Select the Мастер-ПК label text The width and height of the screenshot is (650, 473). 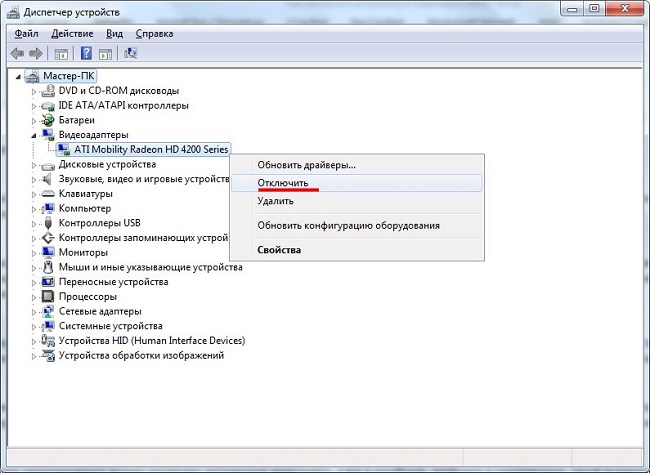pos(69,76)
